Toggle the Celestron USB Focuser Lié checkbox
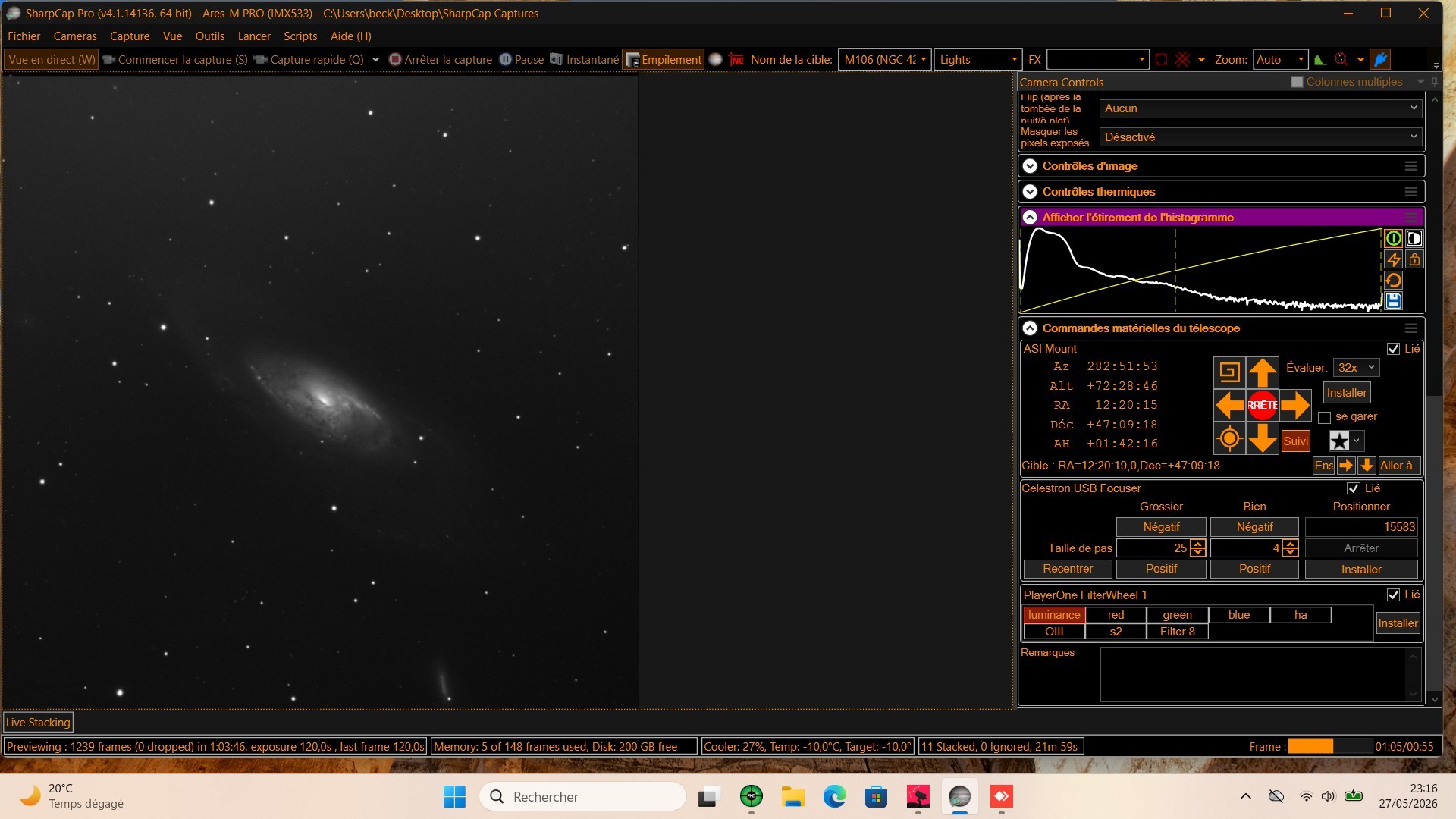The image size is (1456, 819). [1354, 488]
